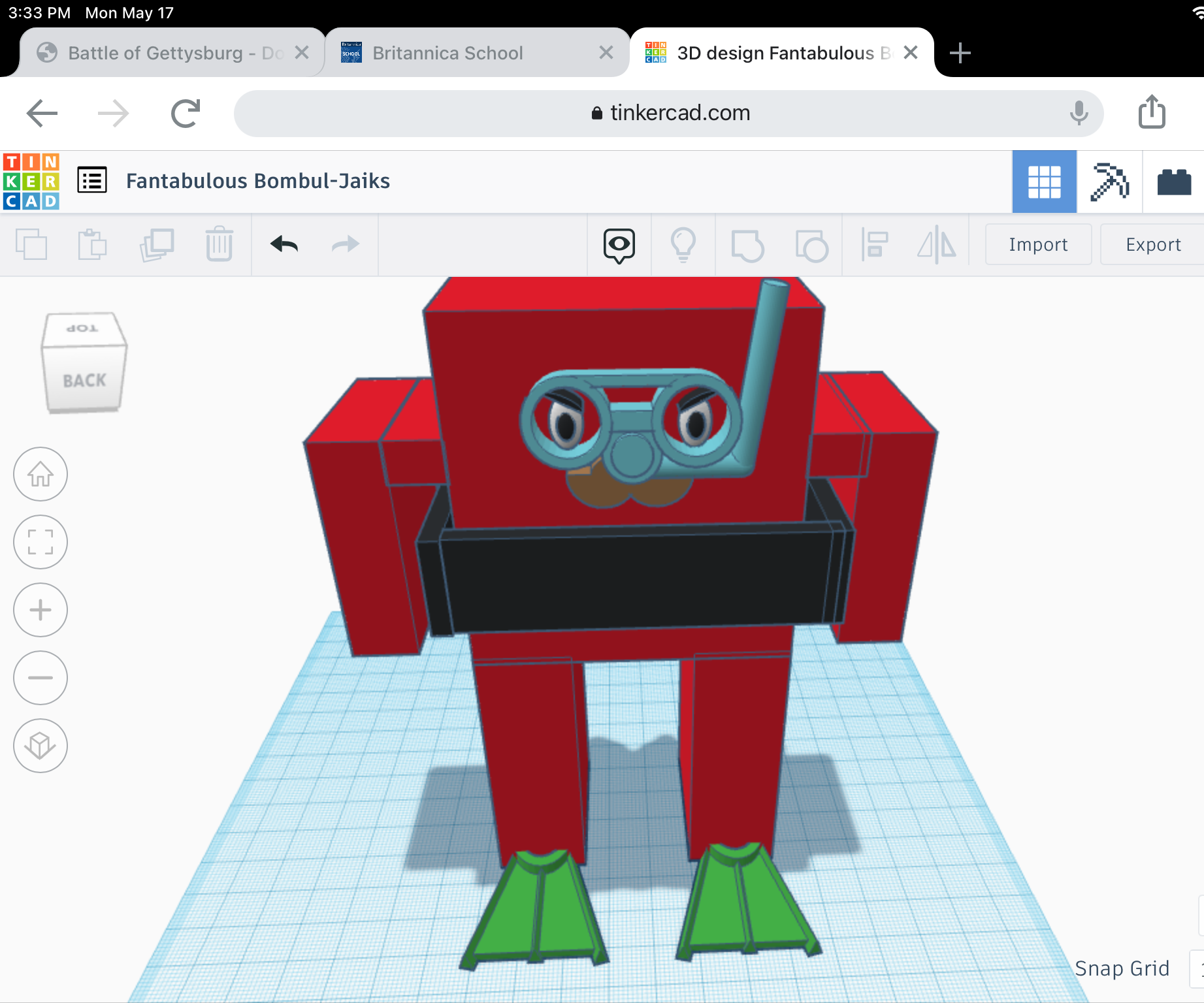Image resolution: width=1204 pixels, height=1003 pixels.
Task: Click the Tinkercad logo
Action: (x=31, y=181)
